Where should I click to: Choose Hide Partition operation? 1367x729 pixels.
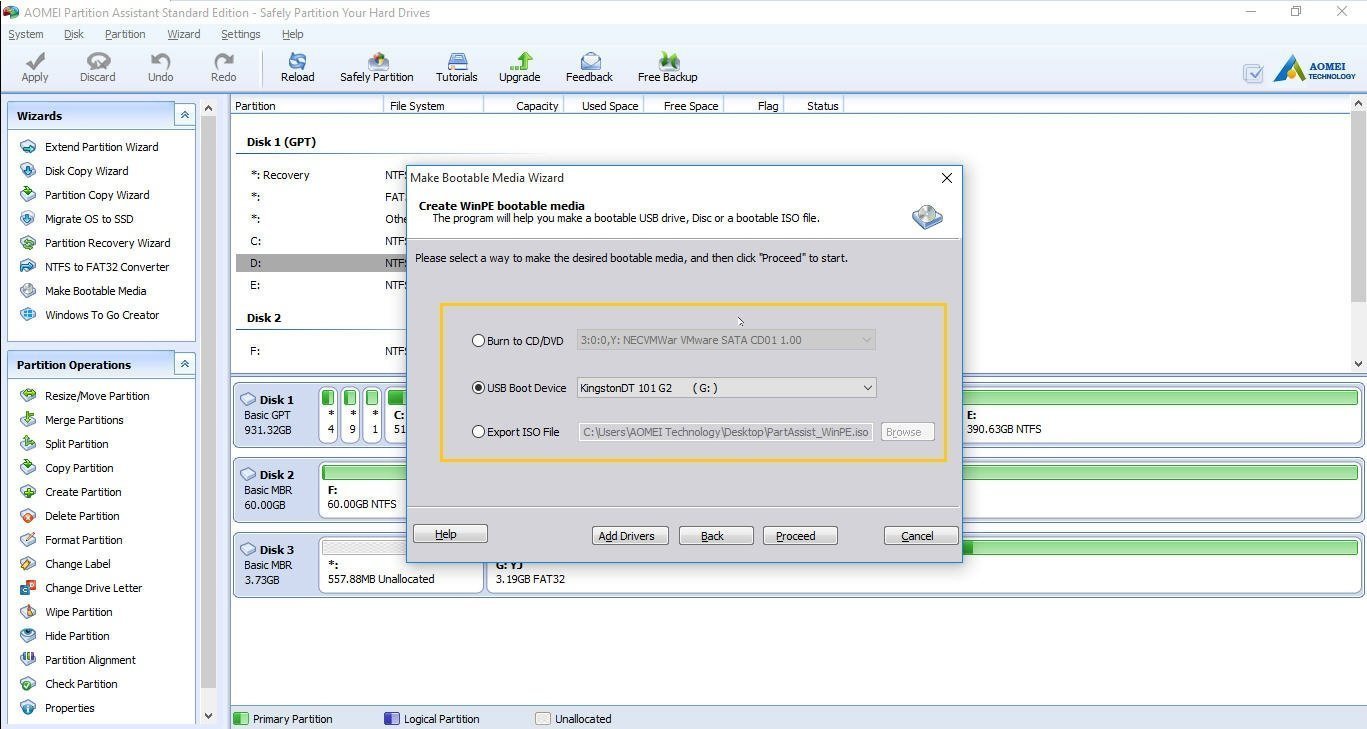click(x=77, y=636)
